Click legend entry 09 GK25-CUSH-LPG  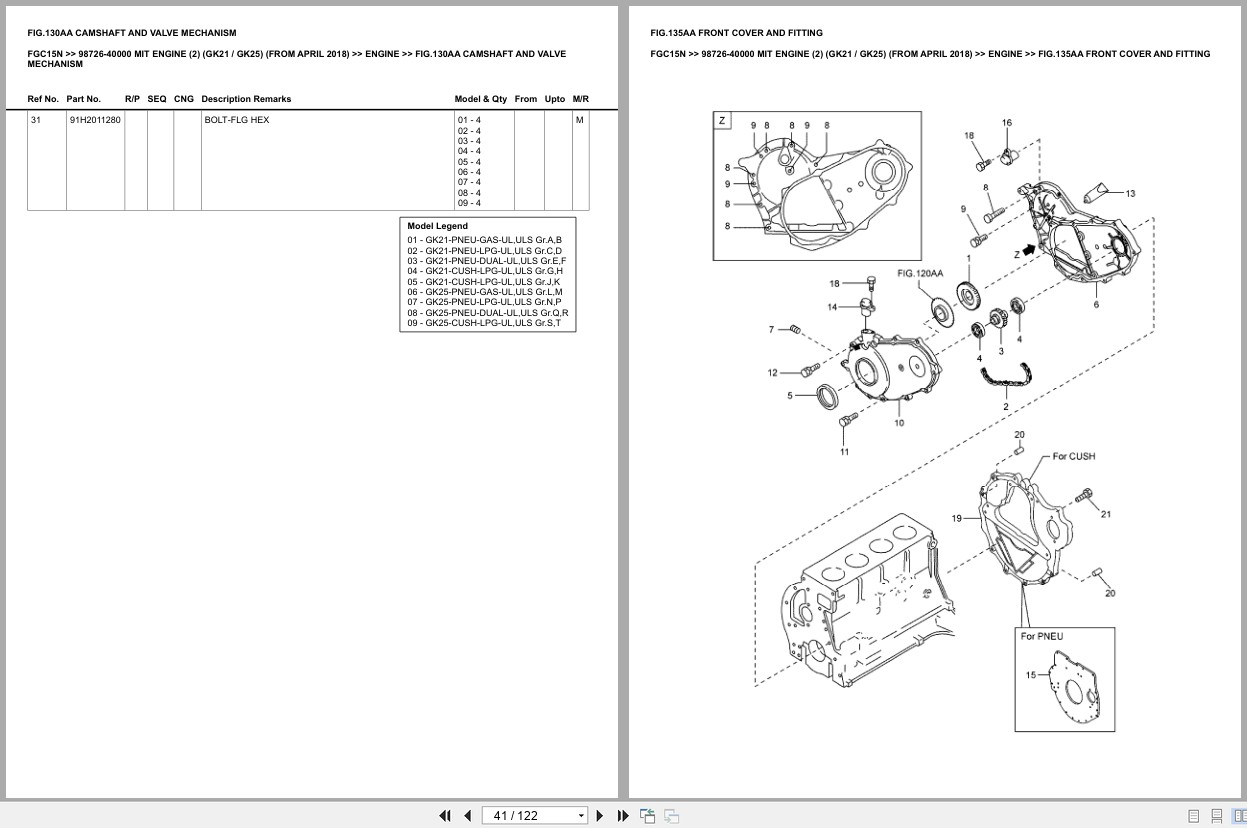coord(484,323)
